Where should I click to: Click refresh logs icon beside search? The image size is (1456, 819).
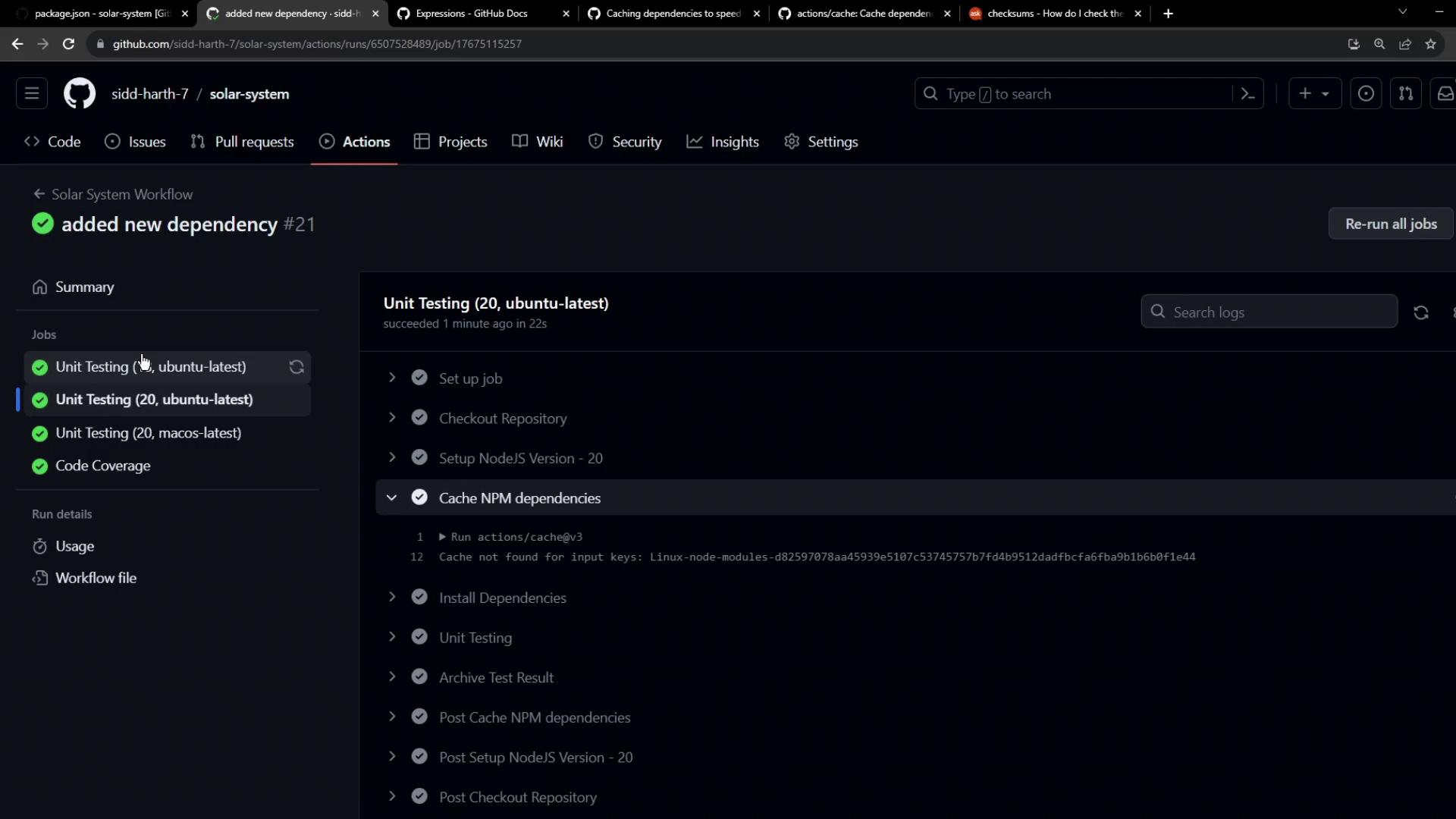click(1420, 312)
